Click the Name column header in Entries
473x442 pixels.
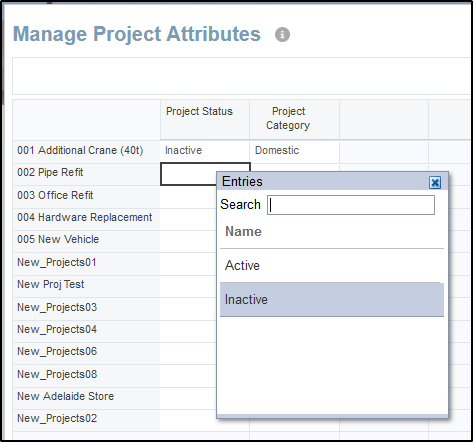tap(243, 231)
